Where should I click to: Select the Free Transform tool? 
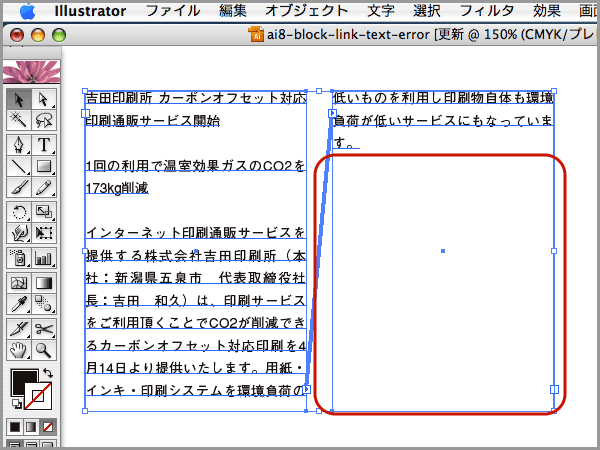coord(44,233)
